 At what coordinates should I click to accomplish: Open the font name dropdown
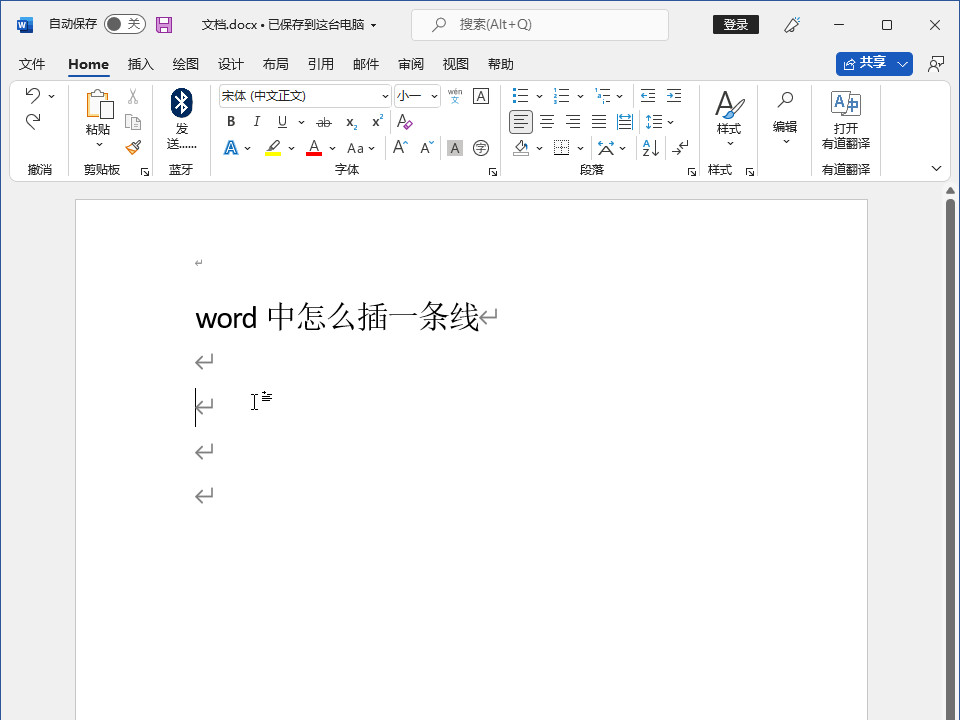coord(385,96)
